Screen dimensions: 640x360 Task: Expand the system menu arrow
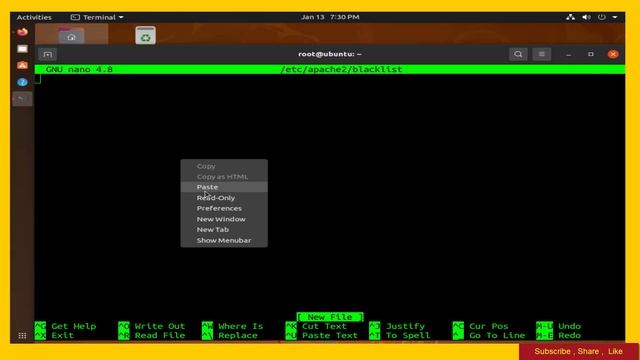click(x=615, y=17)
